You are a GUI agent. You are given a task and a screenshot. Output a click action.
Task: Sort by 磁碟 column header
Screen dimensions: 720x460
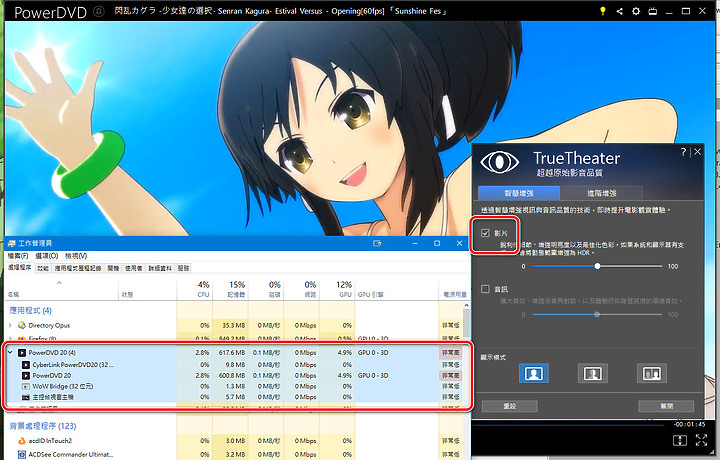click(x=266, y=289)
